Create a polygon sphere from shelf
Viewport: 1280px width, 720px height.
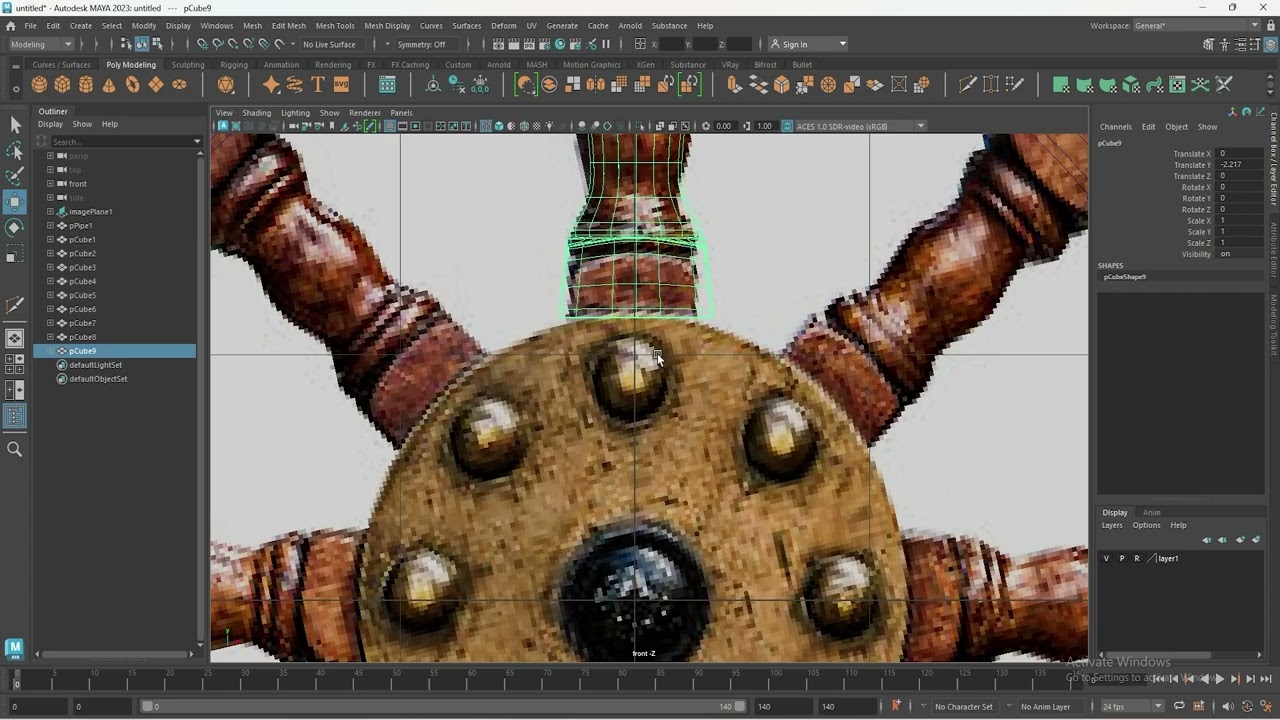pos(39,85)
